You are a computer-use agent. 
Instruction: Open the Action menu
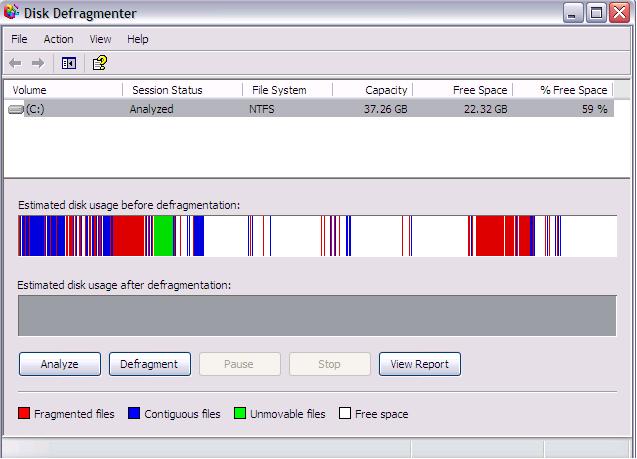point(58,39)
